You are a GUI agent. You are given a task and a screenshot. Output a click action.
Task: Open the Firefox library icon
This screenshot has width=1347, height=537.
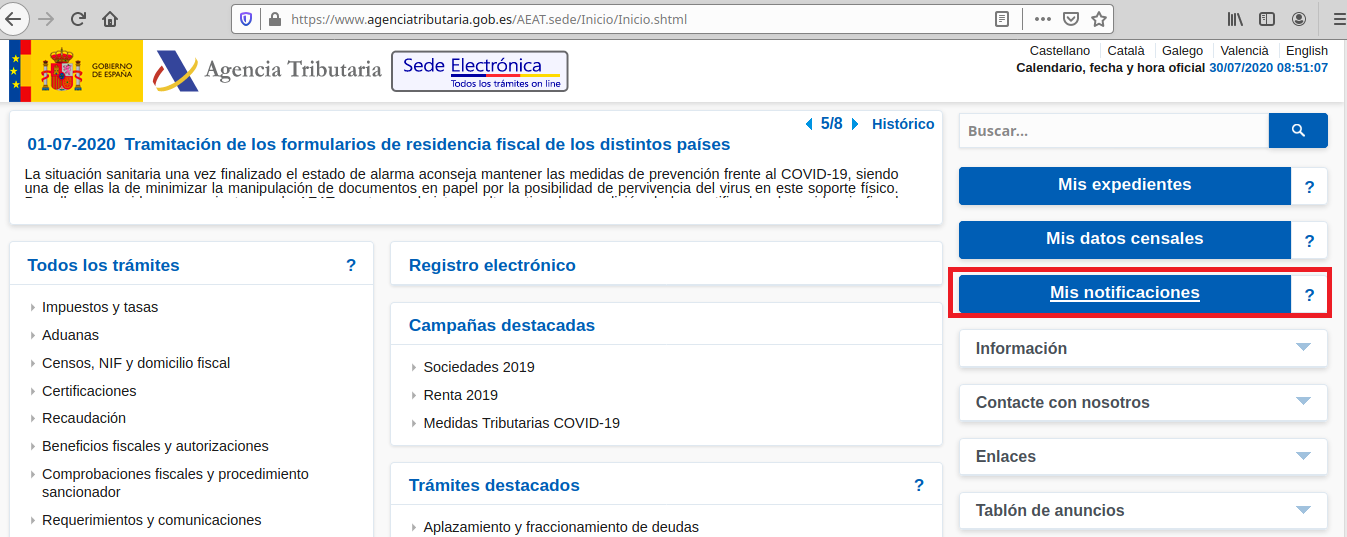1235,19
